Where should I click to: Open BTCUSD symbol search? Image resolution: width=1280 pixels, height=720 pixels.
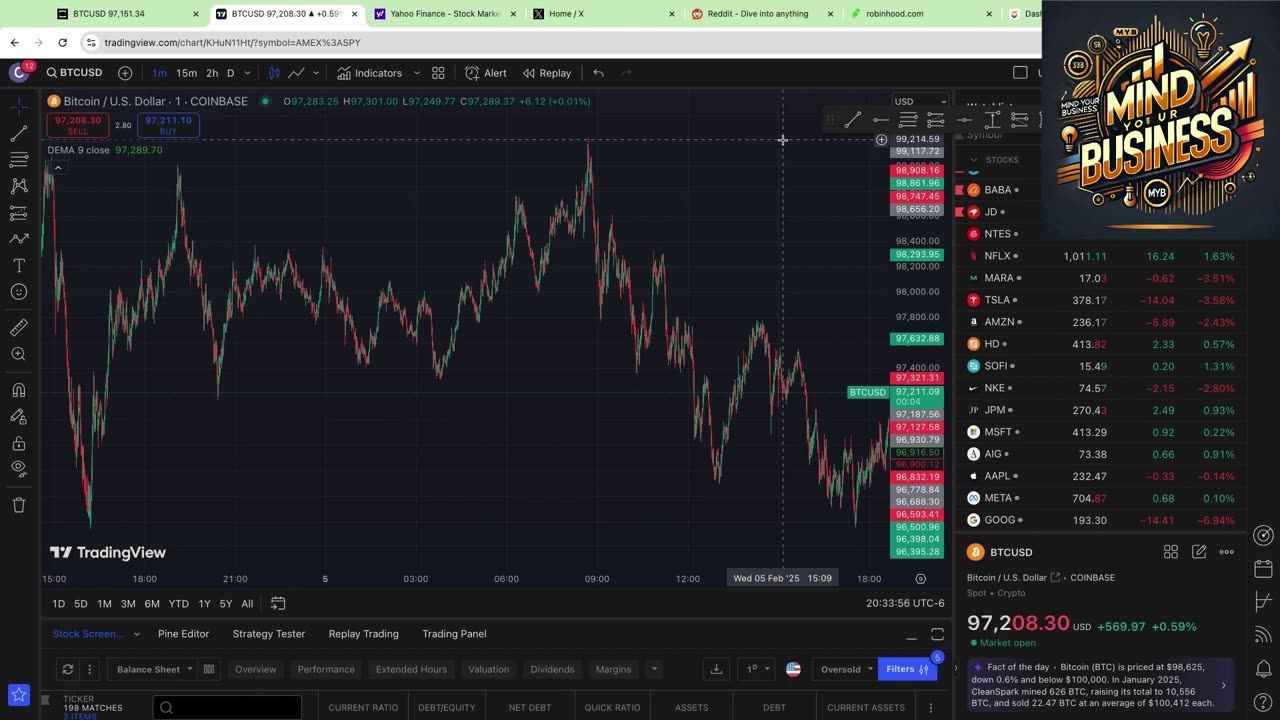click(x=74, y=73)
